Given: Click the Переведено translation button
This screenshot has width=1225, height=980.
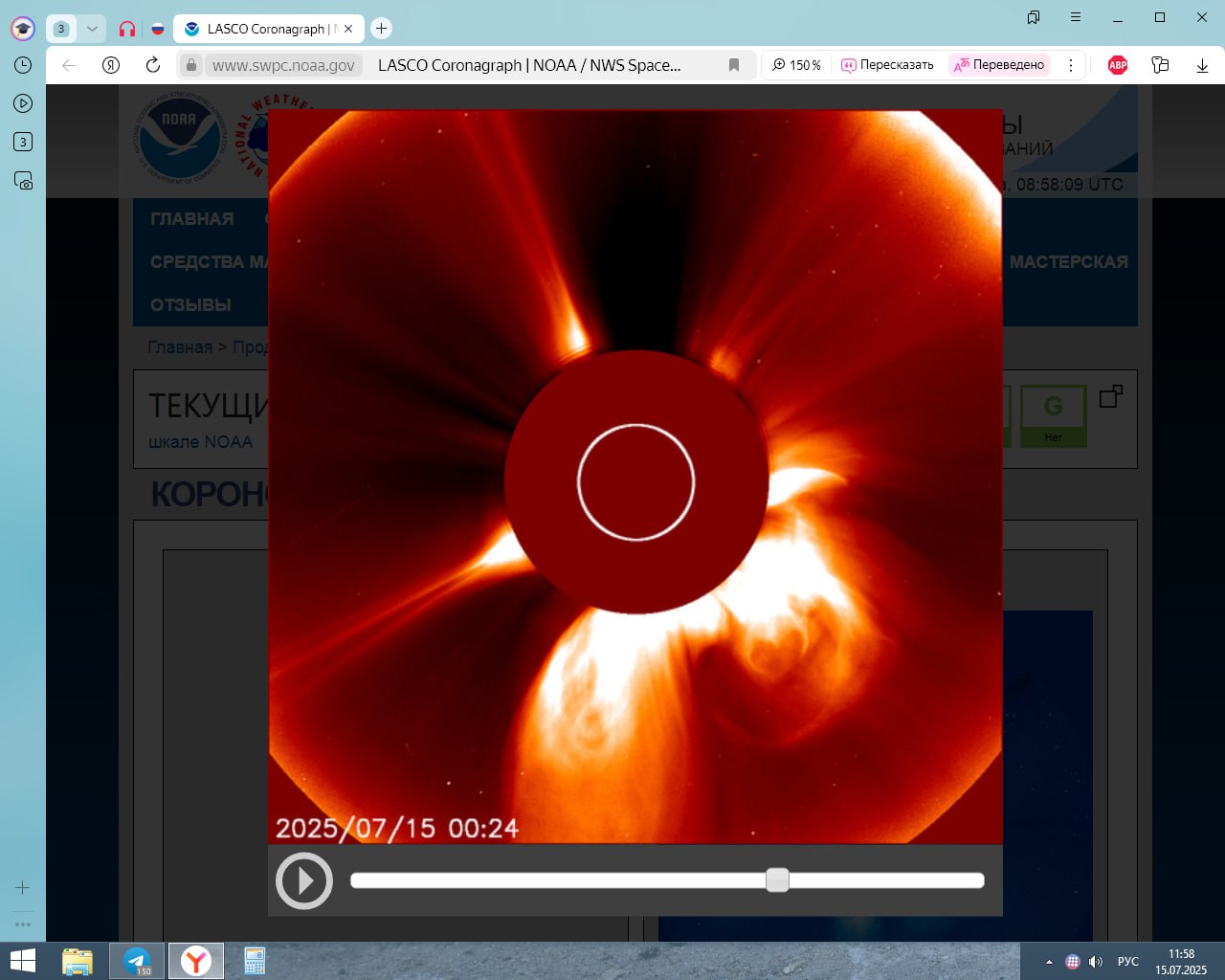Looking at the screenshot, I should point(999,65).
